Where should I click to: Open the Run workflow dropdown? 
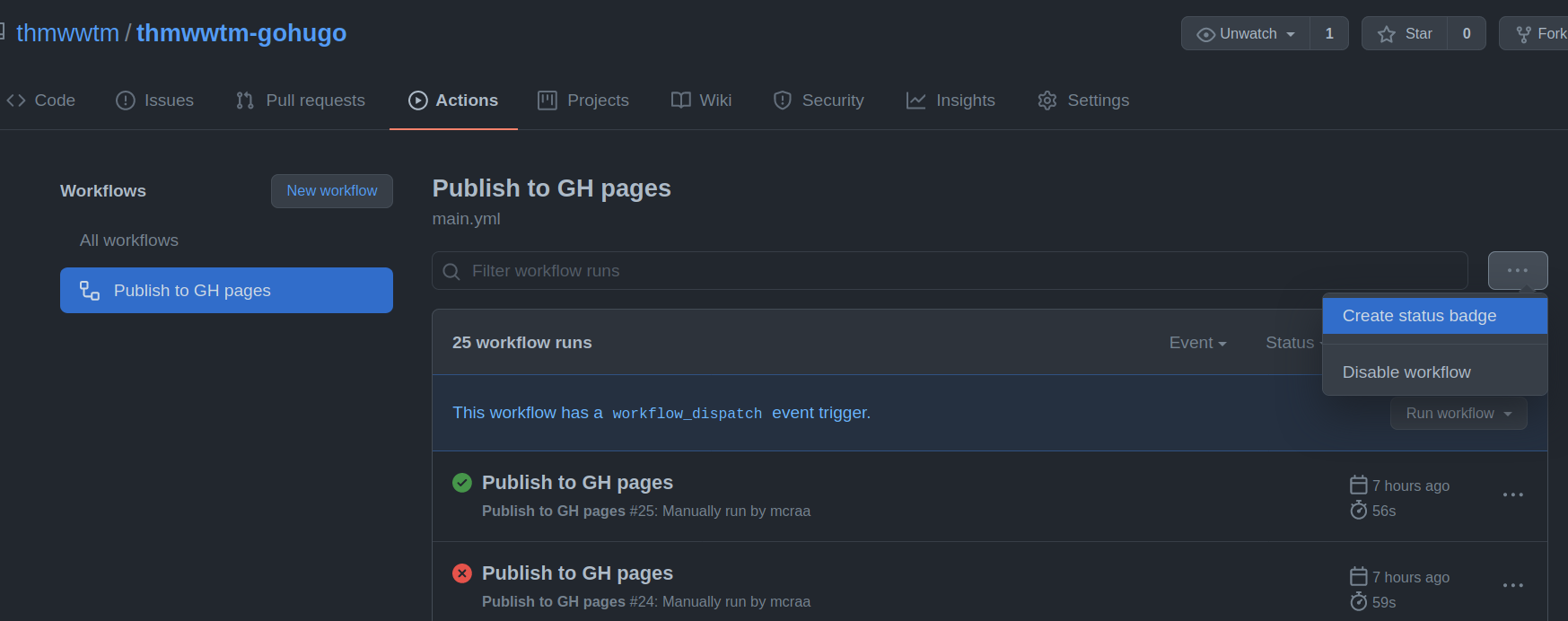(x=1459, y=414)
